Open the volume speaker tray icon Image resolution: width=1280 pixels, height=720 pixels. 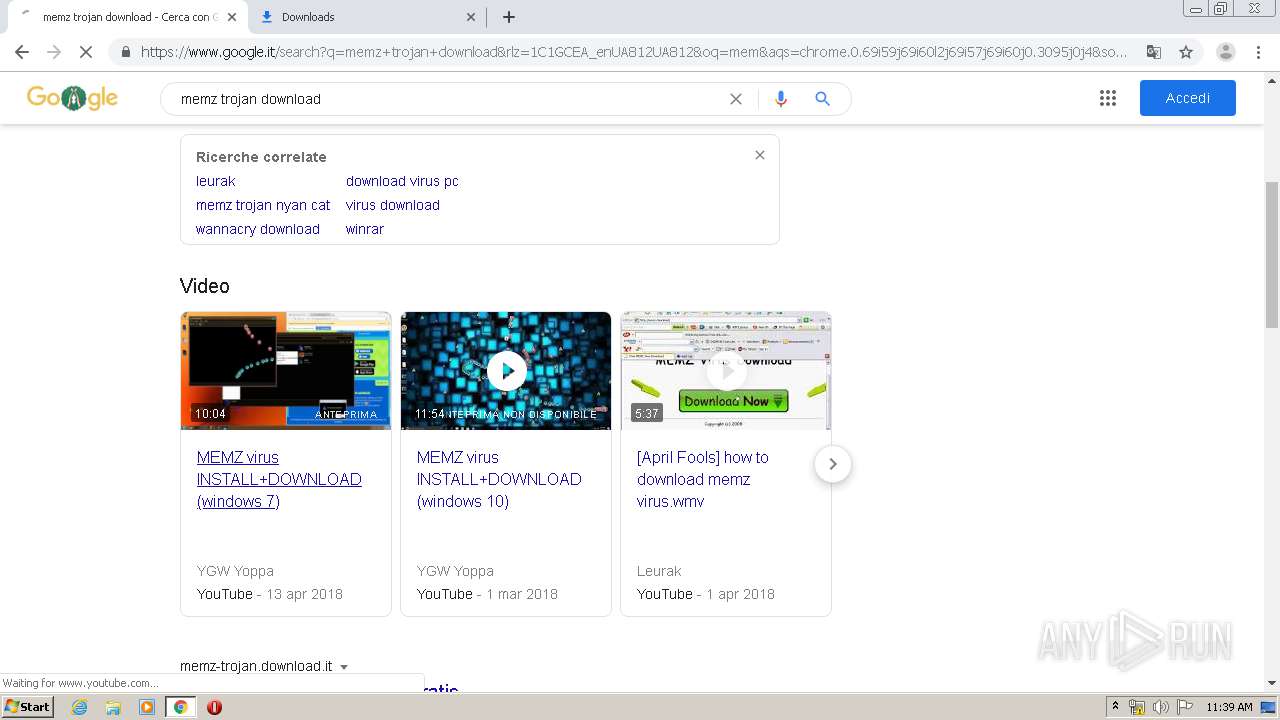[1160, 707]
